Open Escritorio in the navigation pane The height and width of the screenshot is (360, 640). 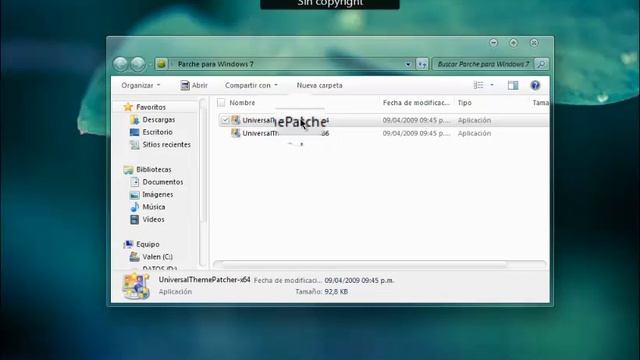(x=158, y=132)
